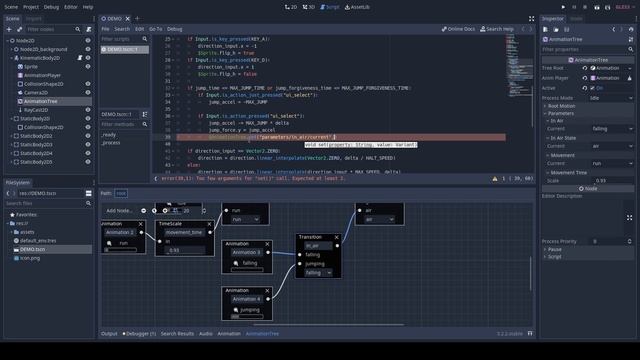Image resolution: width=640 pixels, height=360 pixels.
Task: Switch to the Script workspace
Action: (329, 7)
